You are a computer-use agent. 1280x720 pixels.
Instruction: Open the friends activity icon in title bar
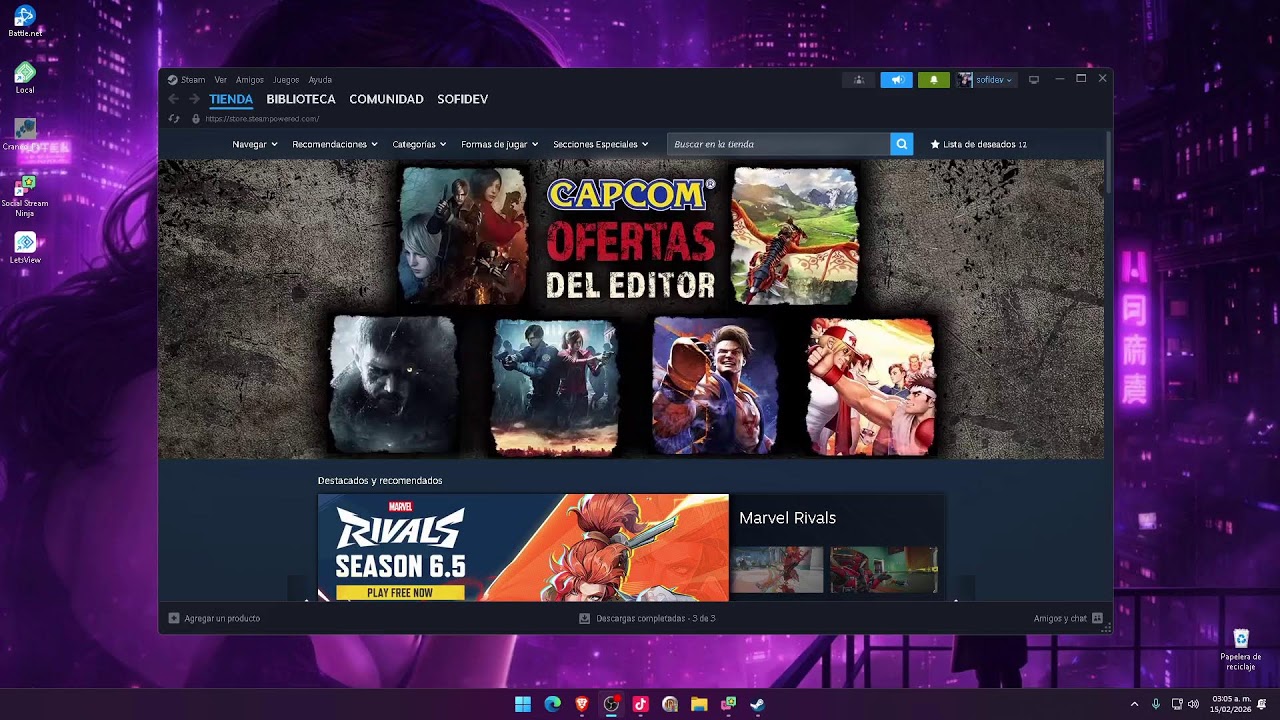[x=858, y=80]
